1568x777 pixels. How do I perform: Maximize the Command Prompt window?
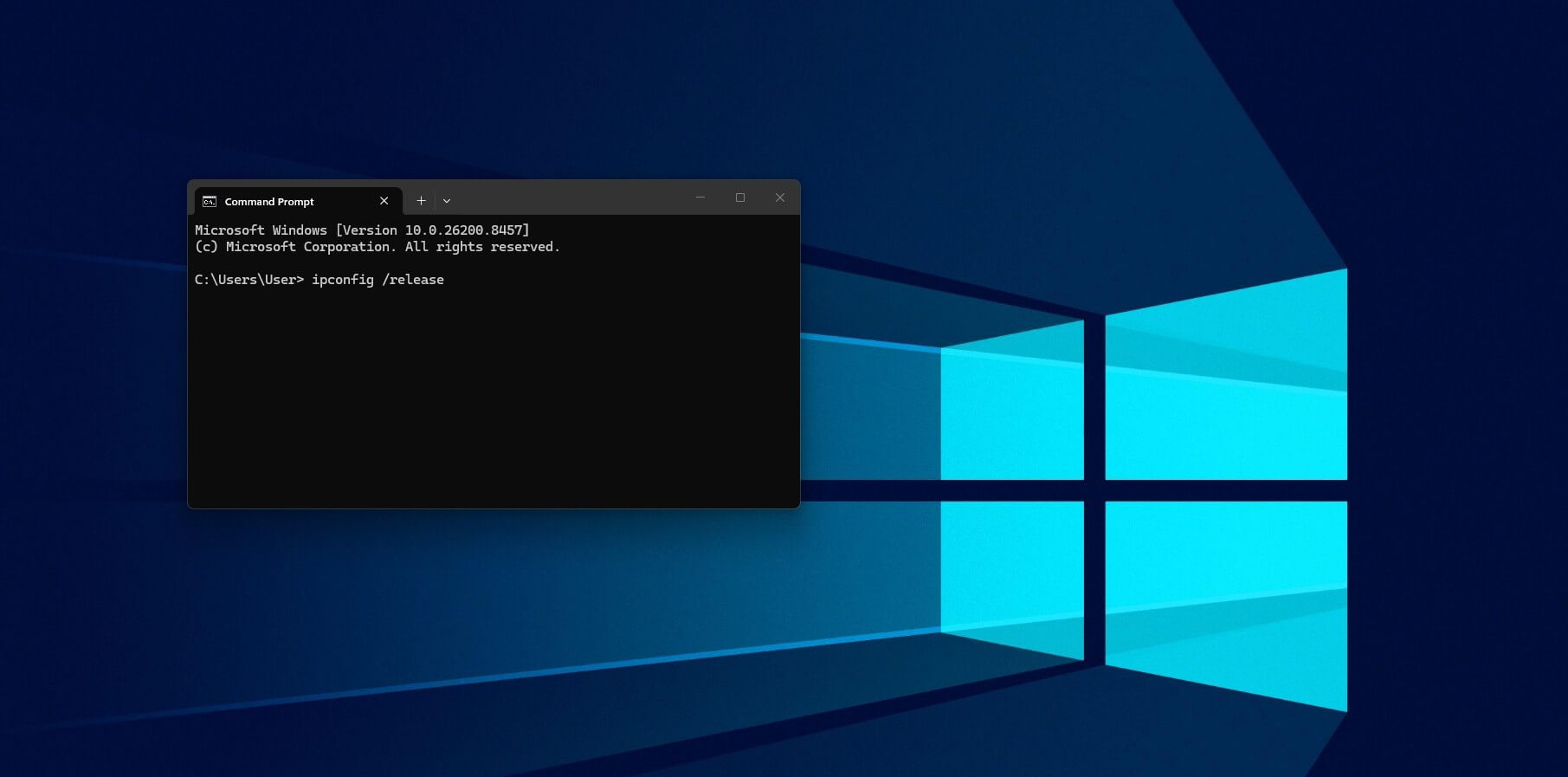[740, 197]
